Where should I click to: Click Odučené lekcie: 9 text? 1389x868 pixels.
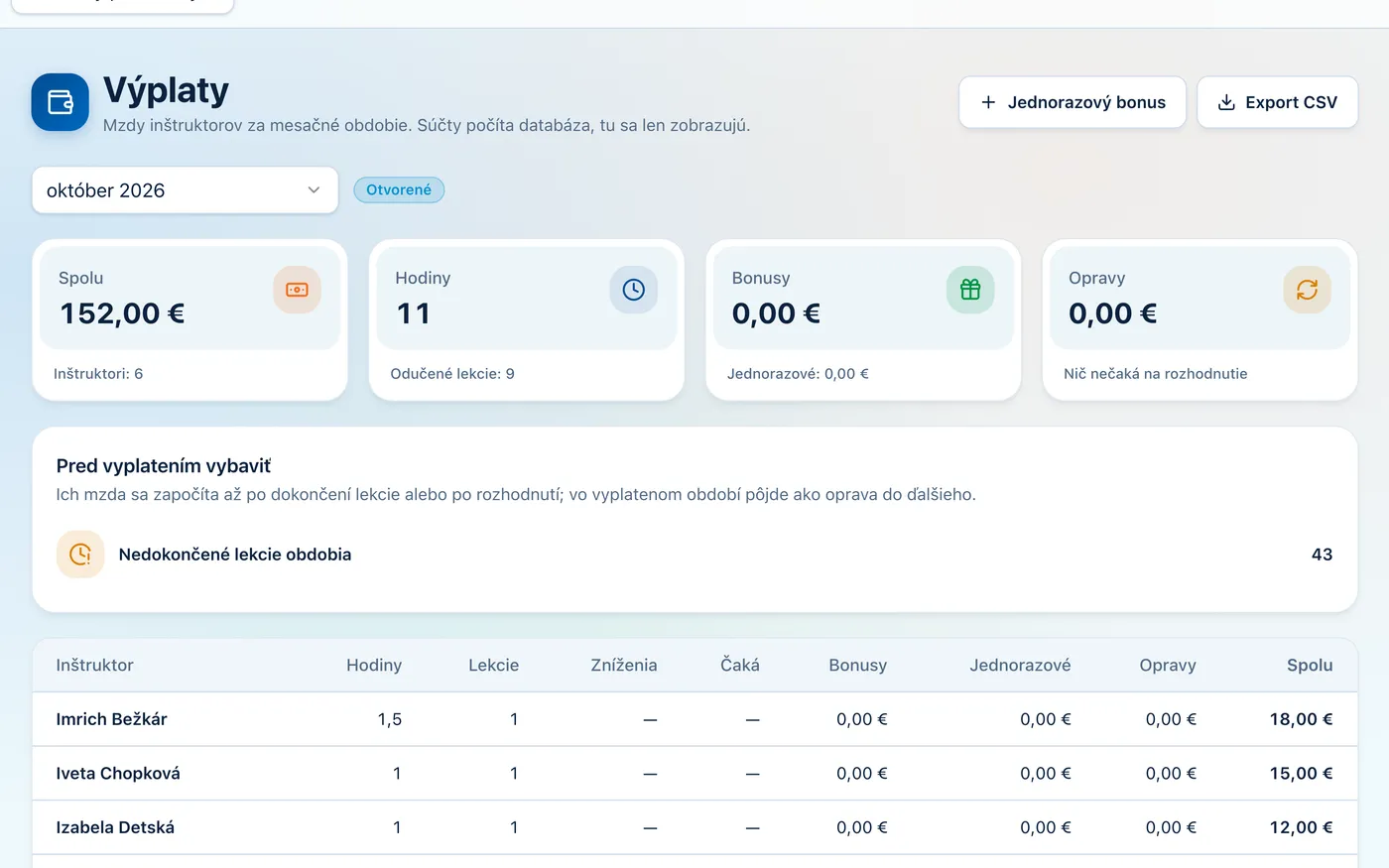(x=452, y=374)
